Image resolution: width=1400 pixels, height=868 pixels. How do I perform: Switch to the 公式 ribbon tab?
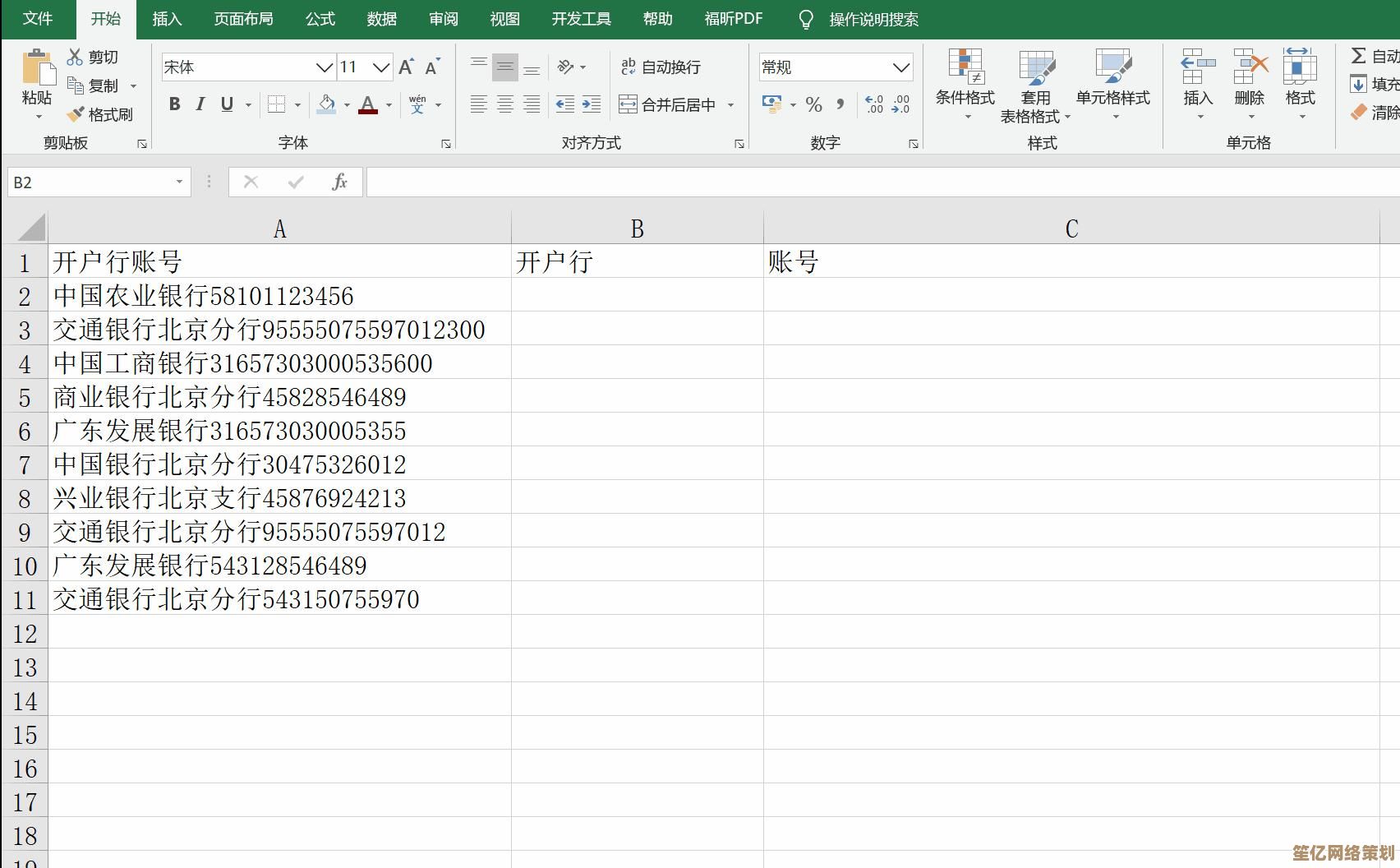tap(320, 19)
